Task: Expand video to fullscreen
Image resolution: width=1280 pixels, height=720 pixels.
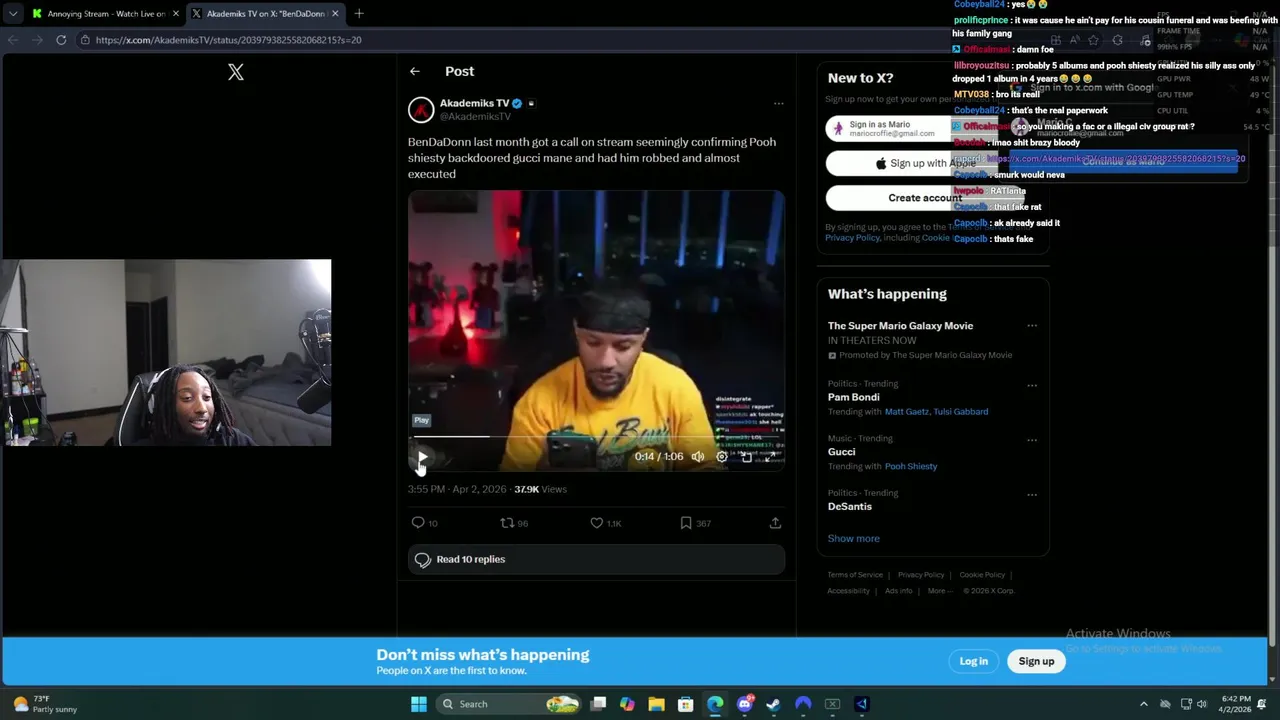Action: pyautogui.click(x=770, y=457)
